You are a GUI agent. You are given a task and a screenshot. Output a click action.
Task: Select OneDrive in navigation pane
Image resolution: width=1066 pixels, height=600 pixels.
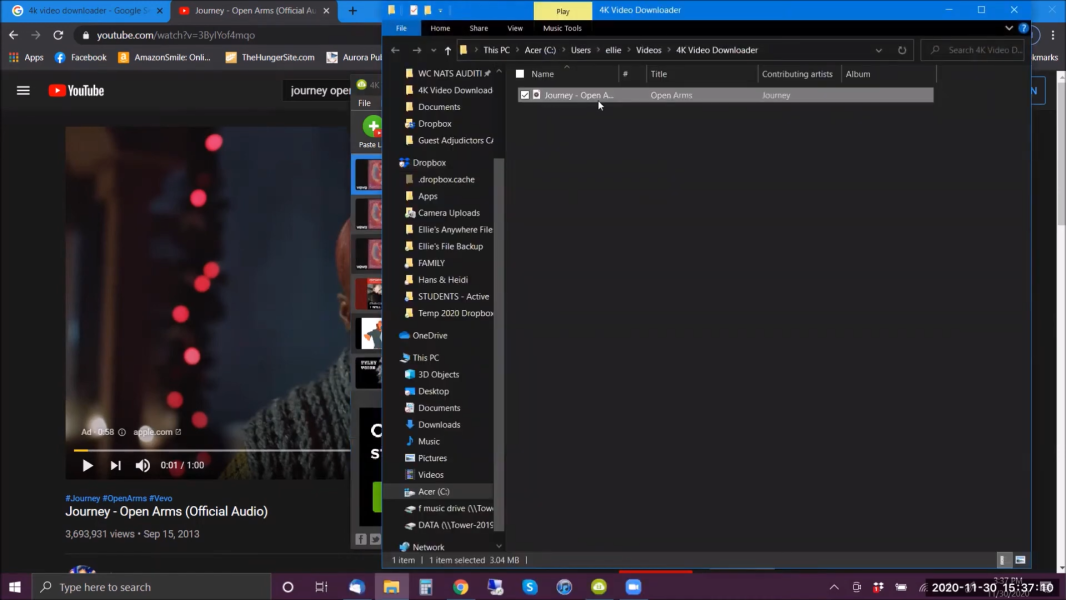[x=424, y=336]
